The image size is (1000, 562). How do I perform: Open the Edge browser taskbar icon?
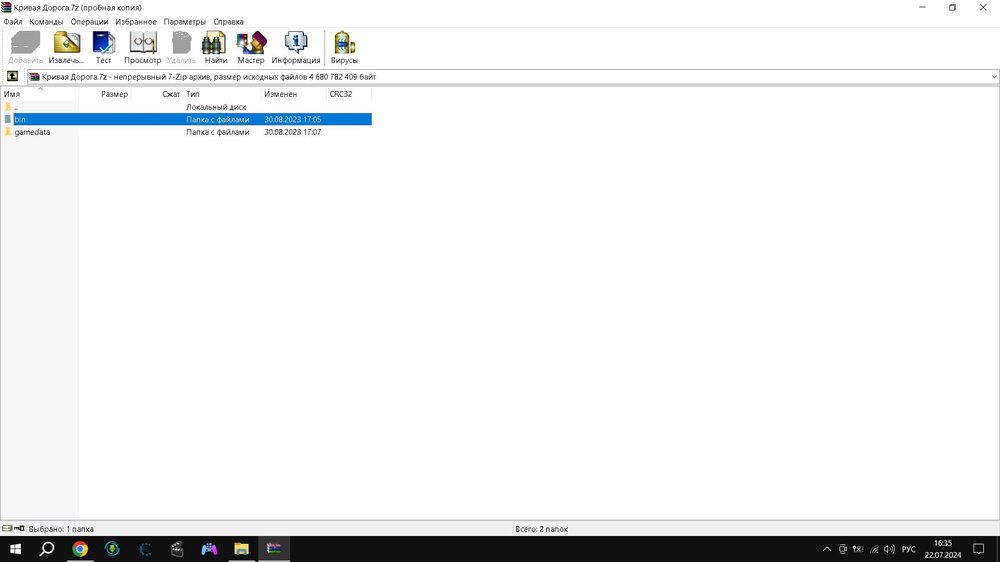[x=145, y=549]
